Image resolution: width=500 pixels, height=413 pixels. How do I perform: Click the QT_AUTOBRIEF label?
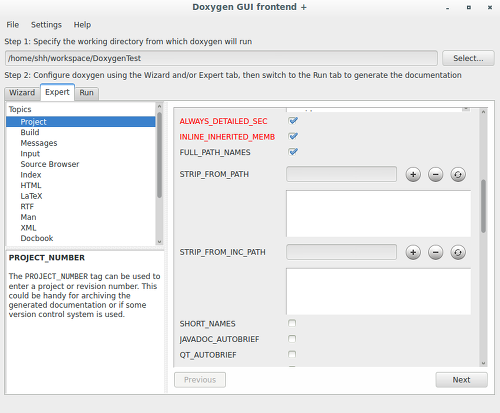(208, 355)
